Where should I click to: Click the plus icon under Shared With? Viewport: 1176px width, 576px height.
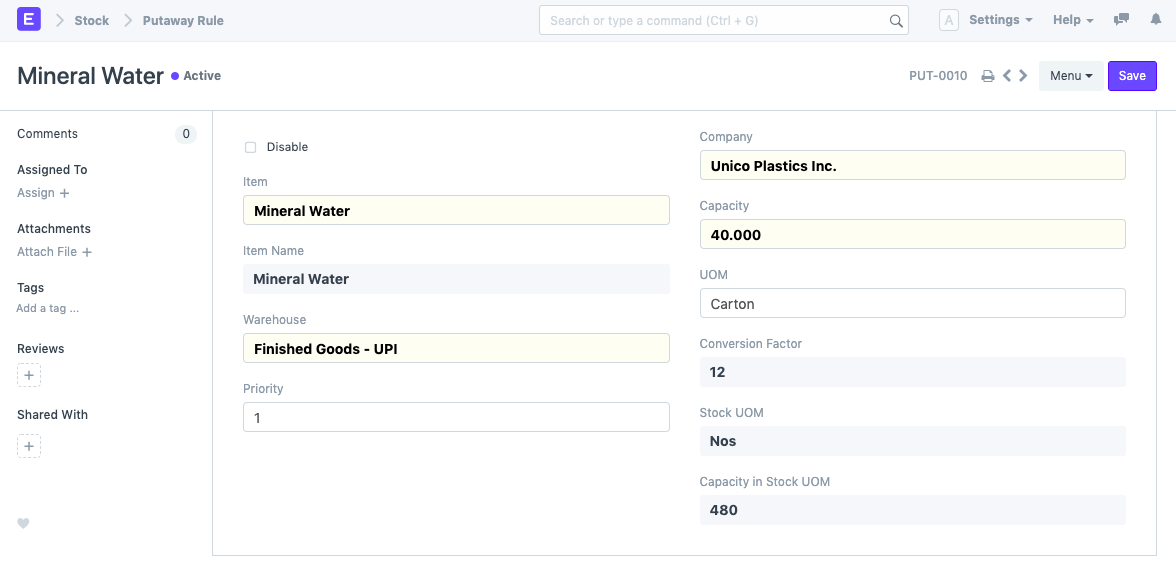coord(29,446)
